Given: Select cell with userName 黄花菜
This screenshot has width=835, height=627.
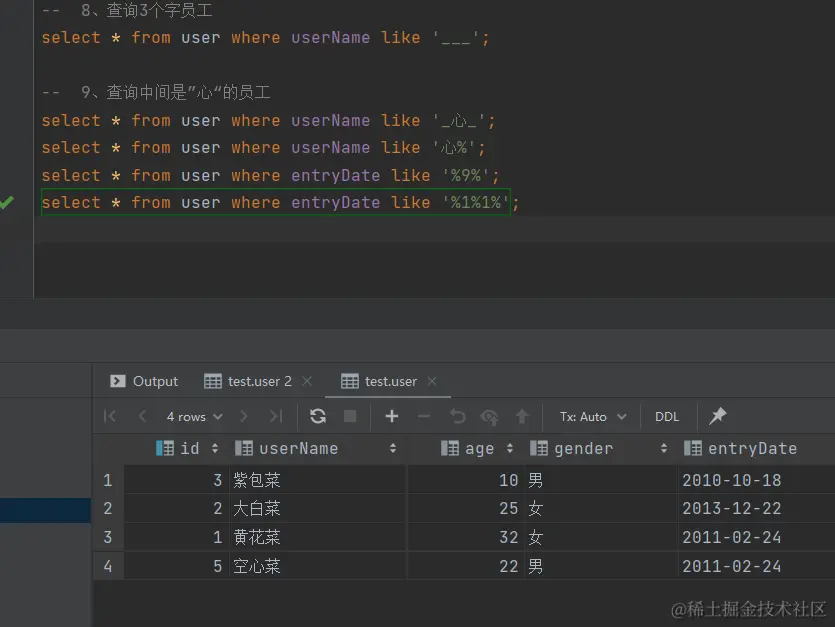Looking at the screenshot, I should click(x=318, y=537).
